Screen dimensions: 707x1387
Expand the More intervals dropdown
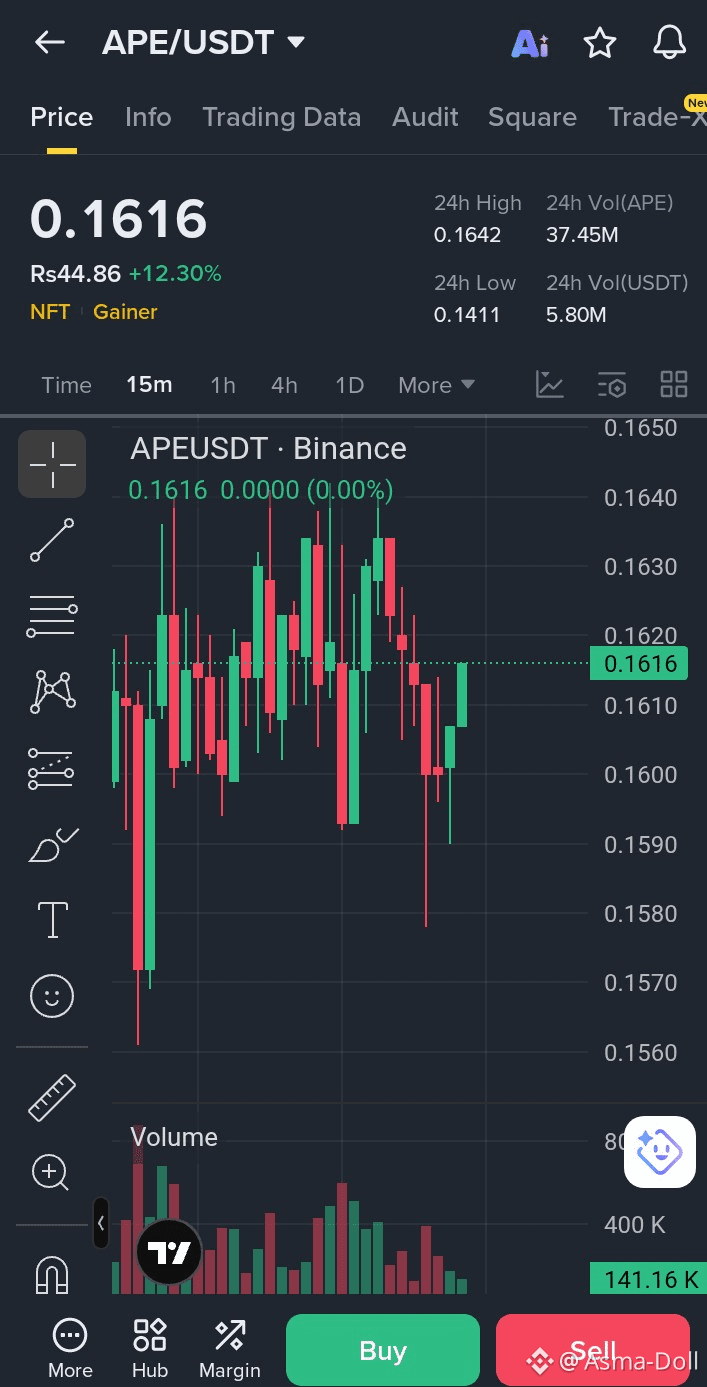(436, 385)
